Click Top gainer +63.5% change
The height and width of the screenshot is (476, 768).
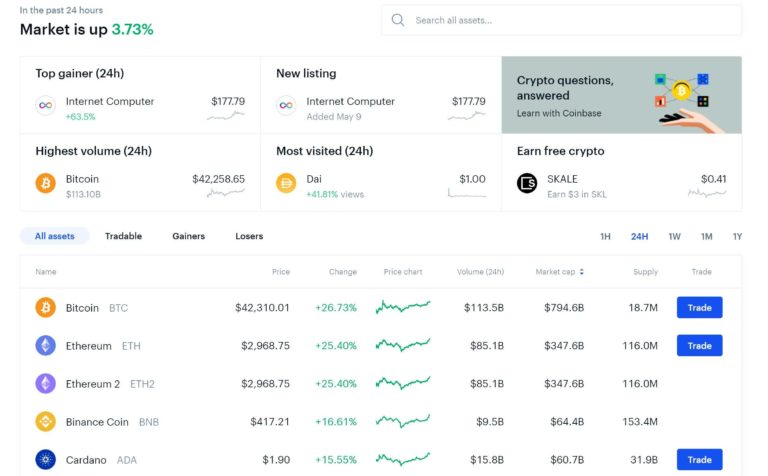coord(80,117)
